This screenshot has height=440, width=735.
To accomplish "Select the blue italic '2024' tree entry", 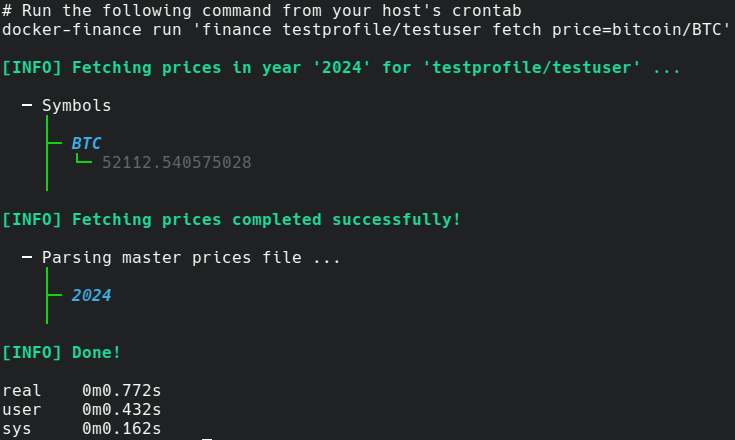I will [x=91, y=295].
